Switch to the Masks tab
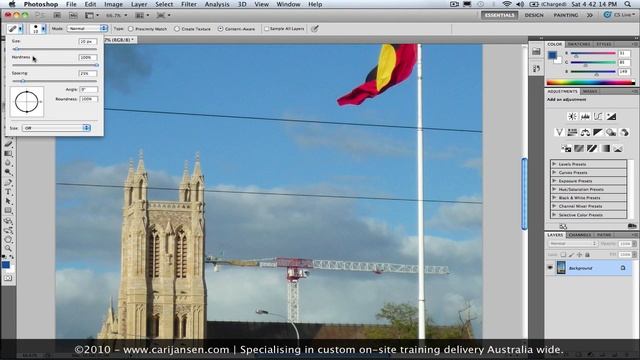The width and height of the screenshot is (640, 360). click(x=590, y=91)
